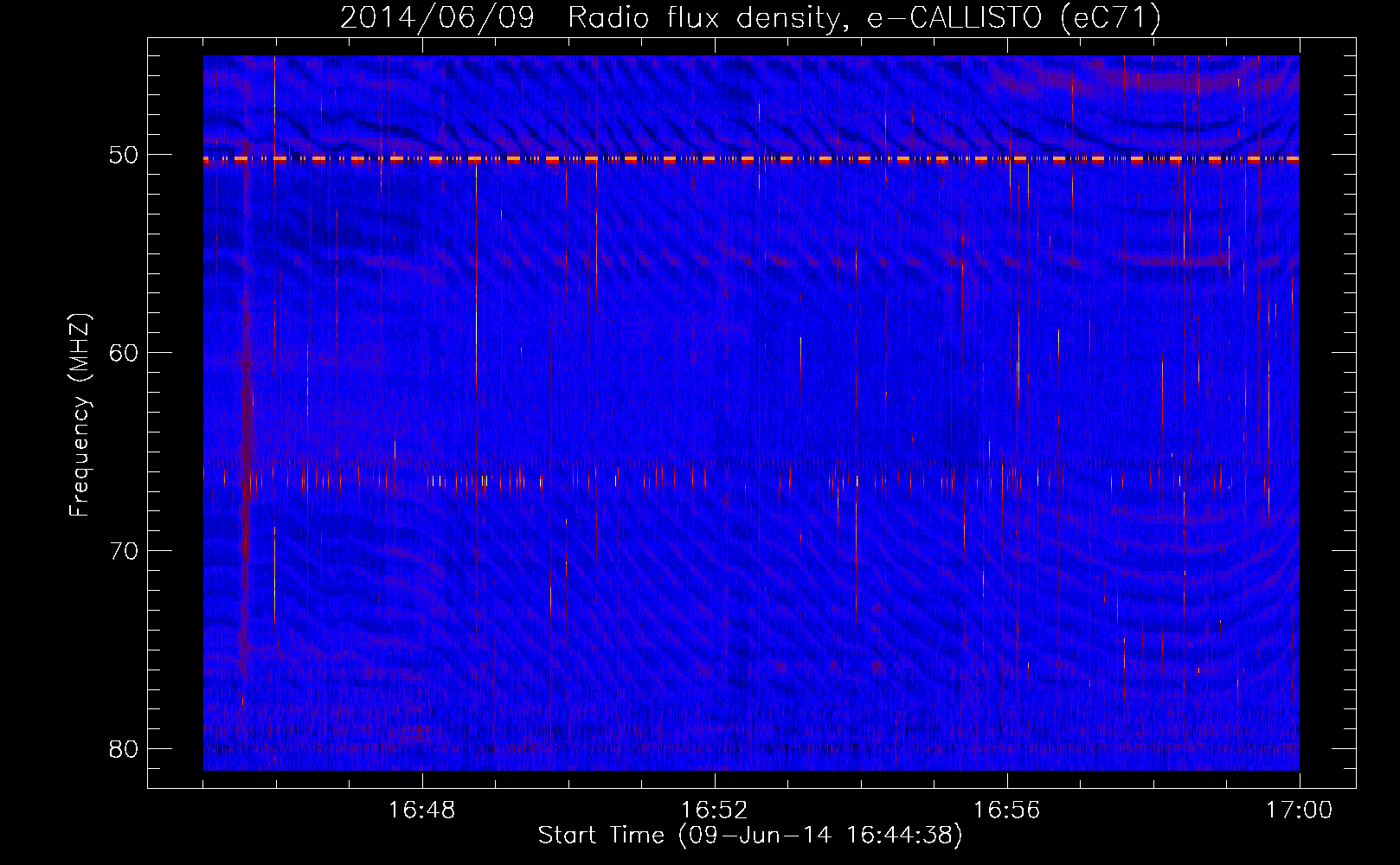Click the 16:56 time tick label
1400x865 pixels.
tap(1006, 811)
